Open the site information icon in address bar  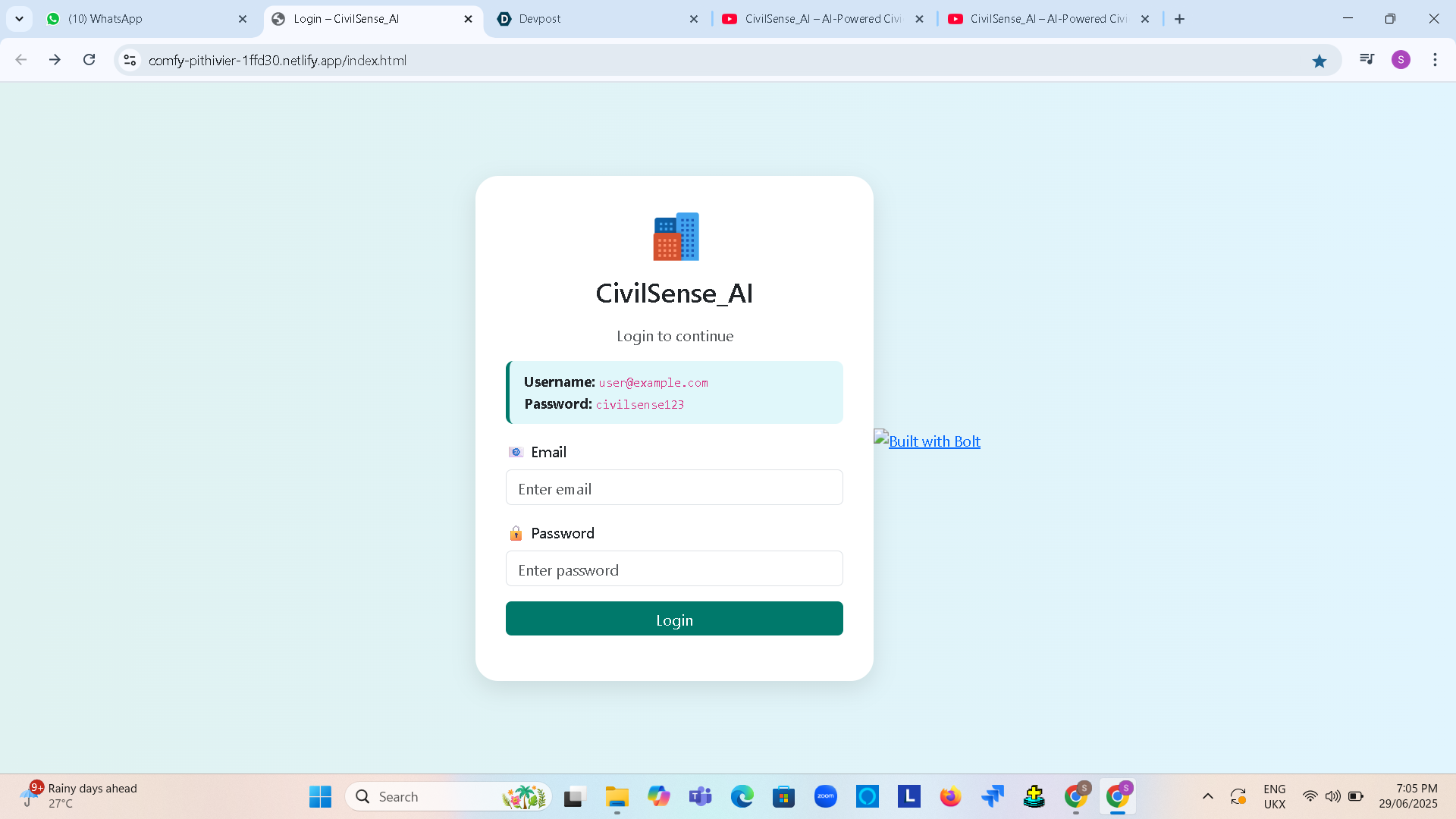tap(130, 60)
